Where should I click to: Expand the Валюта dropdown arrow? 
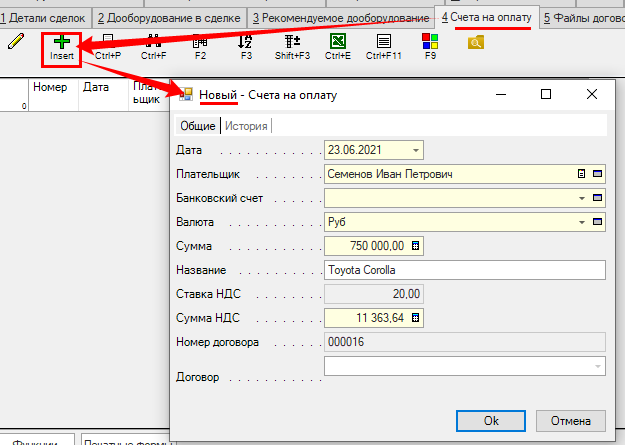click(x=581, y=222)
